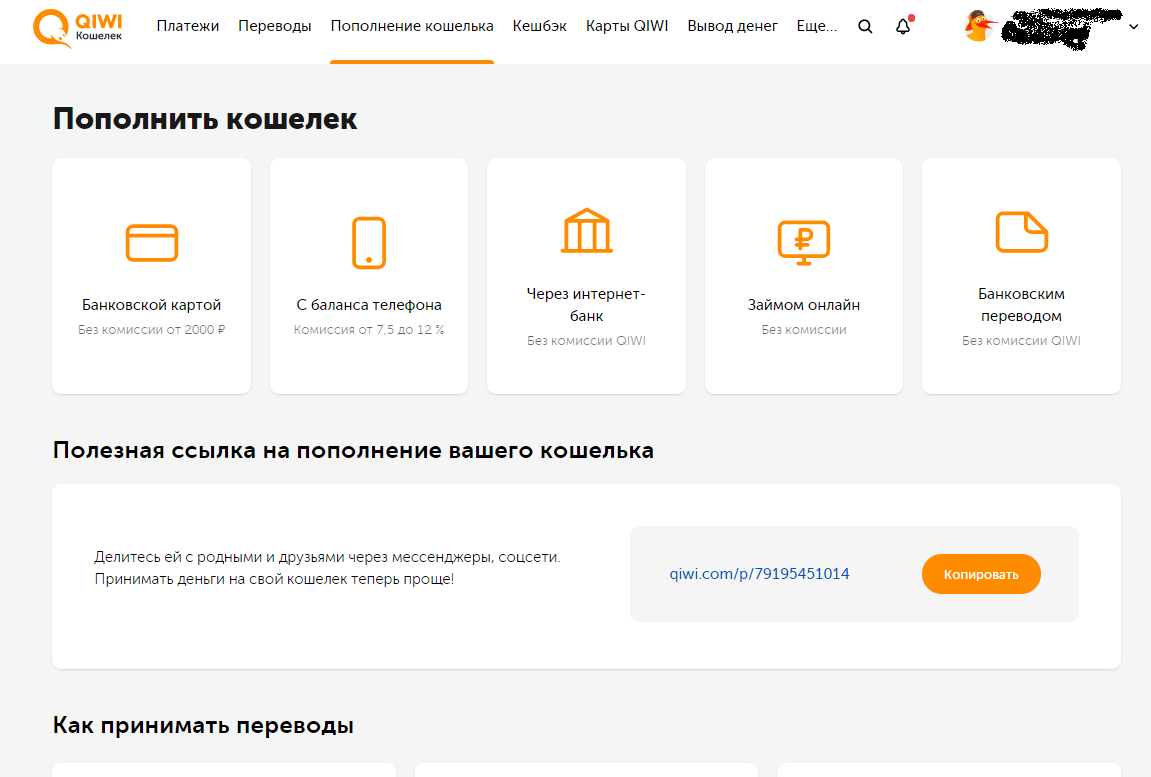Open the Платежи menu item
This screenshot has height=777, width=1151.
188,26
